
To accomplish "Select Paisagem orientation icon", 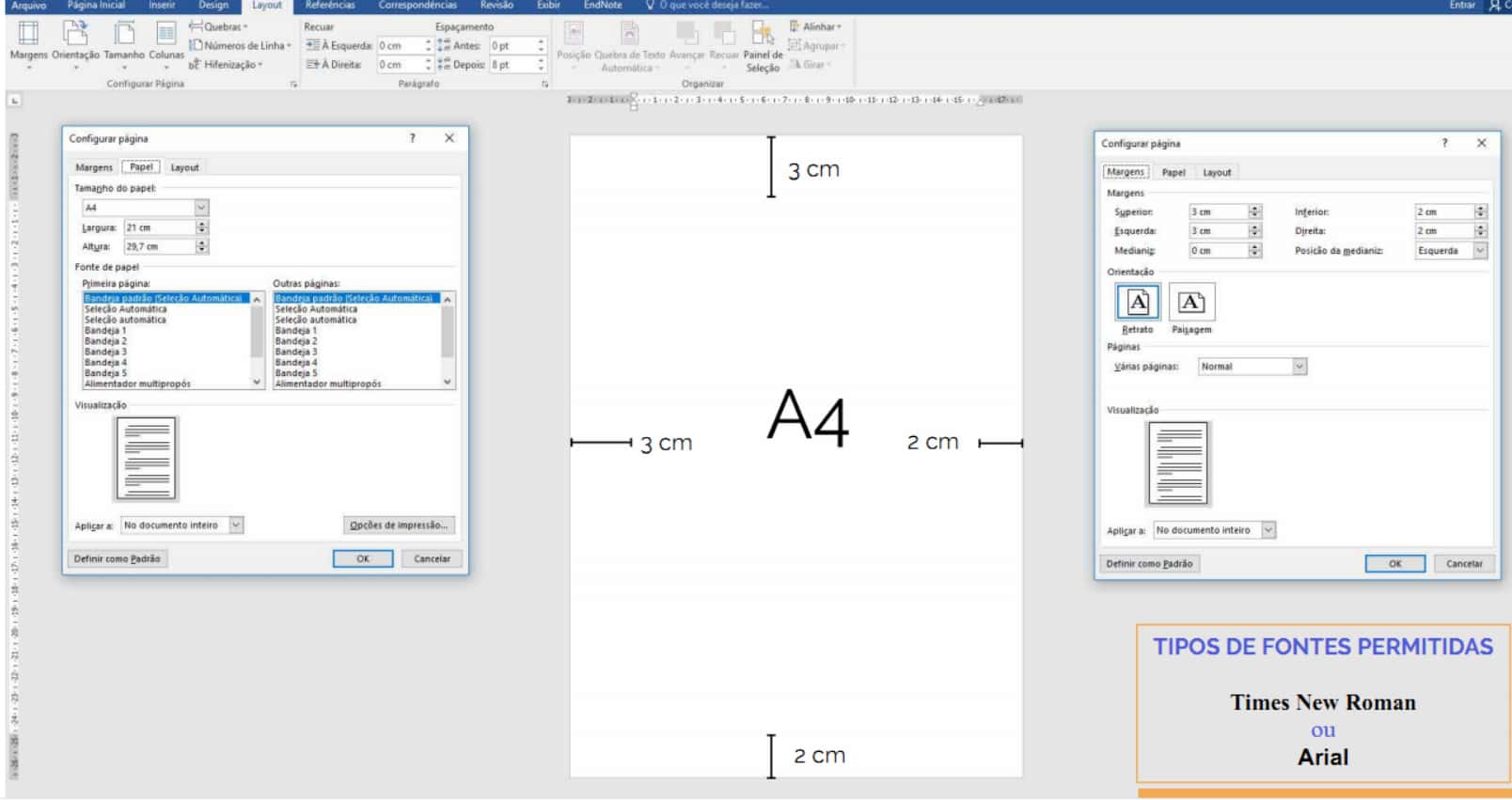I will [1191, 303].
